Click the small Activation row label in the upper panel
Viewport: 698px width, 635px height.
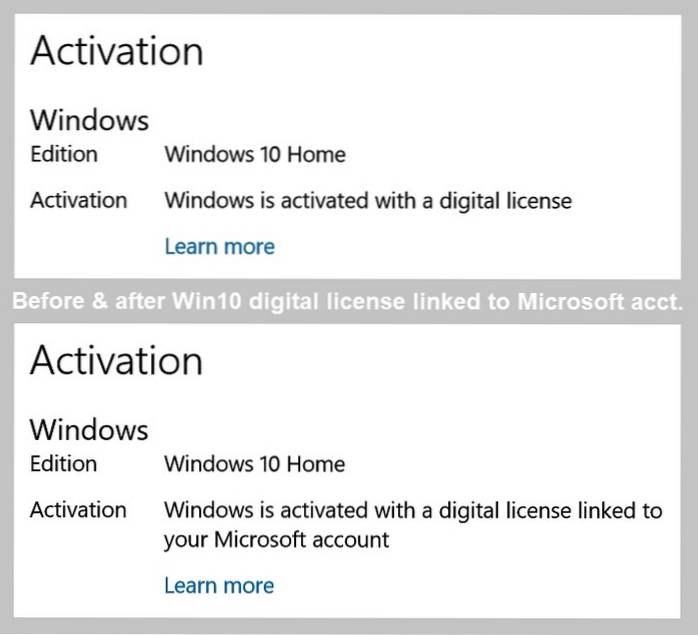pos(78,200)
